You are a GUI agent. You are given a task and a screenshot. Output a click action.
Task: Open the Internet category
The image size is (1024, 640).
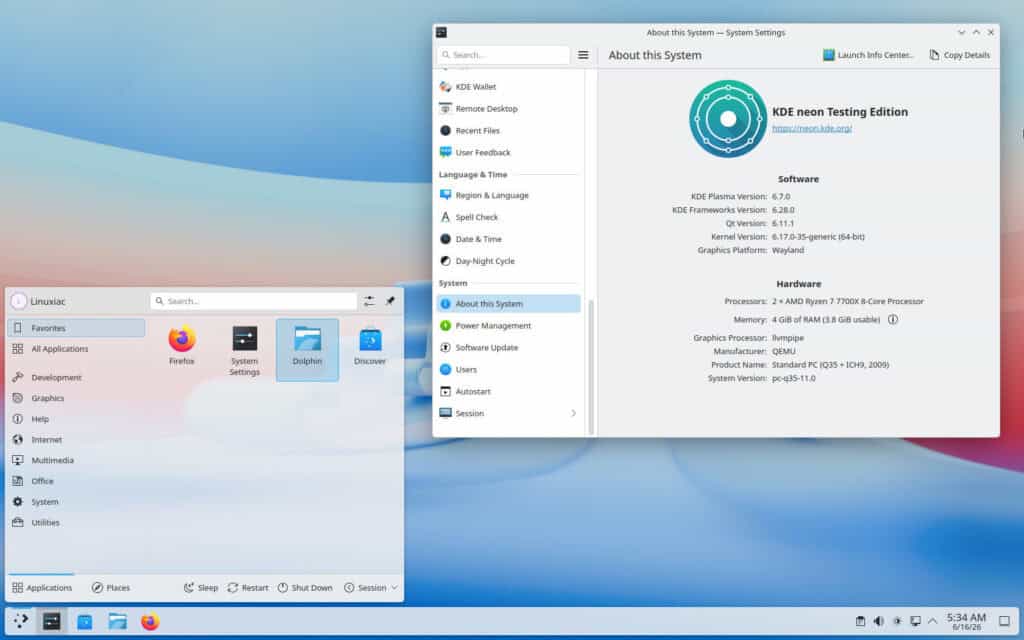pyautogui.click(x=76, y=440)
